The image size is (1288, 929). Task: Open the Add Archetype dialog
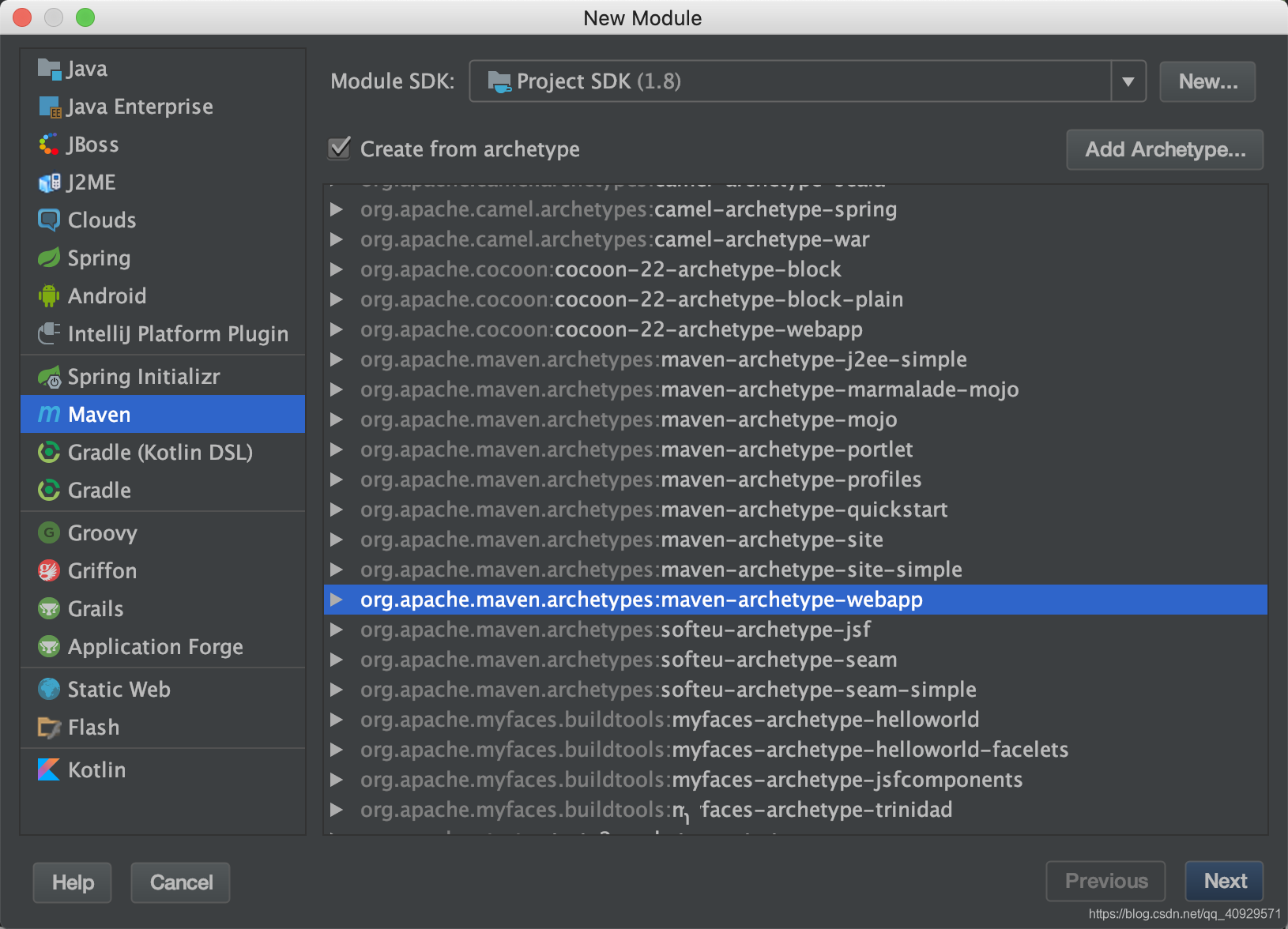click(1165, 149)
